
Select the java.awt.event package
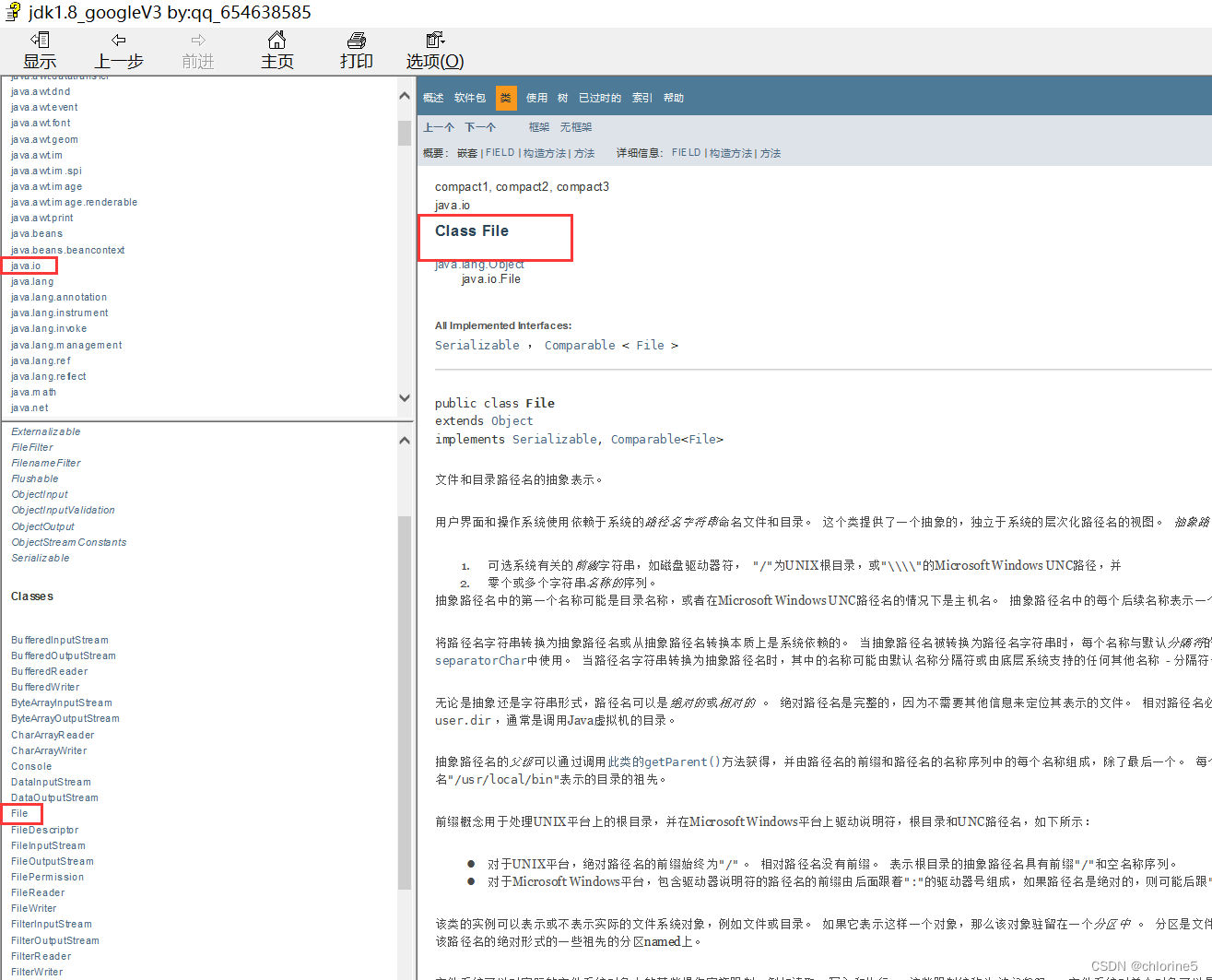pyautogui.click(x=44, y=107)
